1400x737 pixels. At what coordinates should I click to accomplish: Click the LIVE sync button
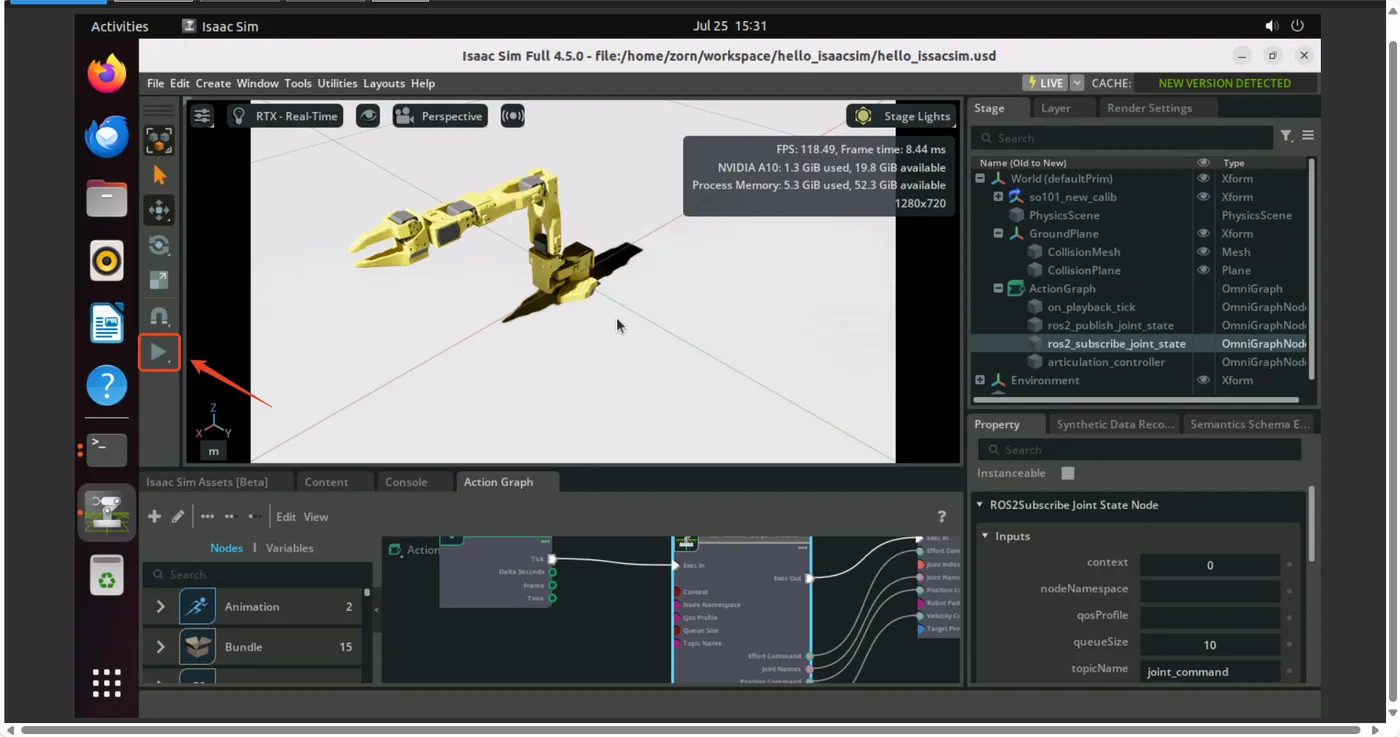[1045, 83]
